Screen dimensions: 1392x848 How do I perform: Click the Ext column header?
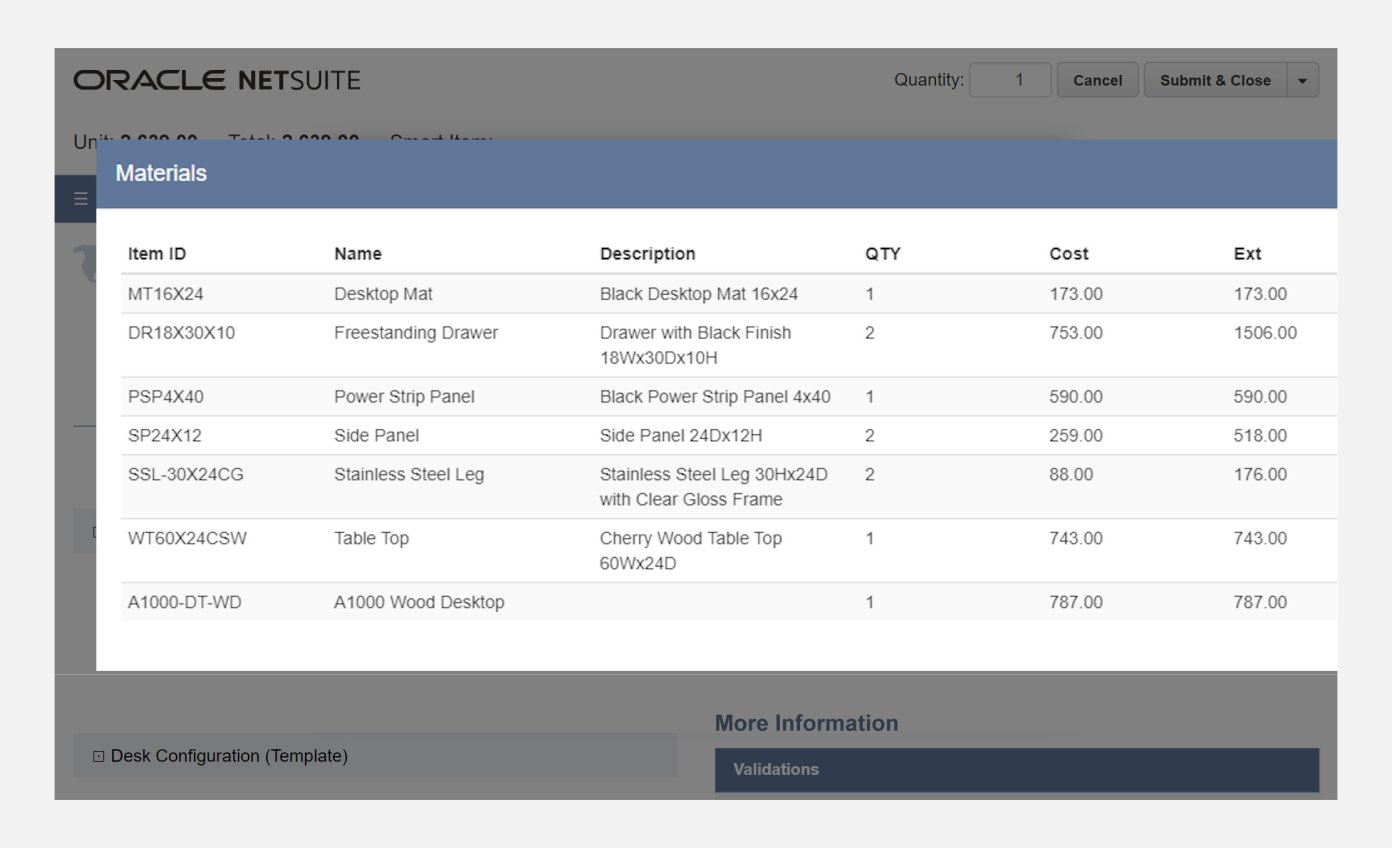[1247, 253]
